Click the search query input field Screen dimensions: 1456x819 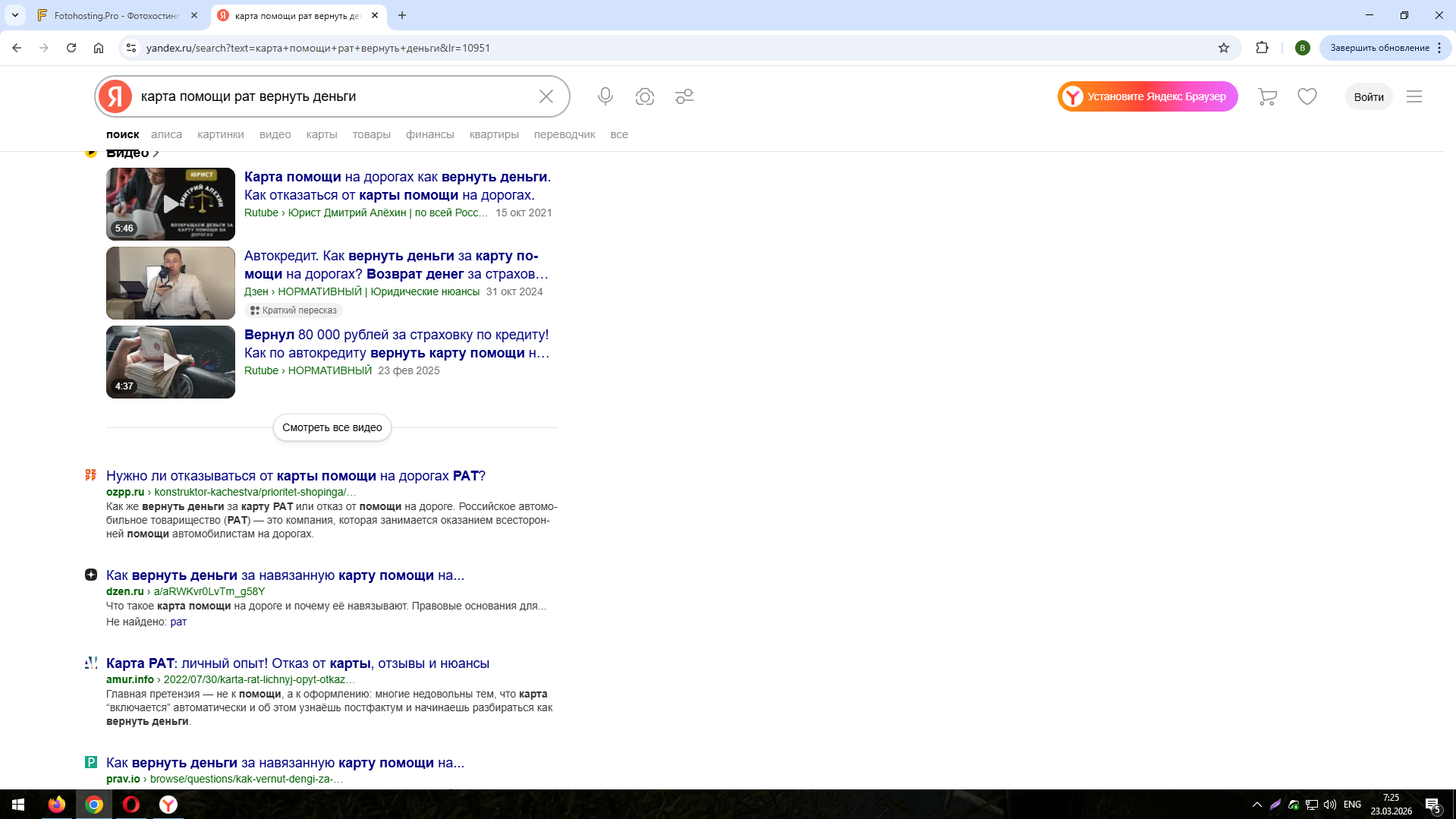(x=334, y=96)
